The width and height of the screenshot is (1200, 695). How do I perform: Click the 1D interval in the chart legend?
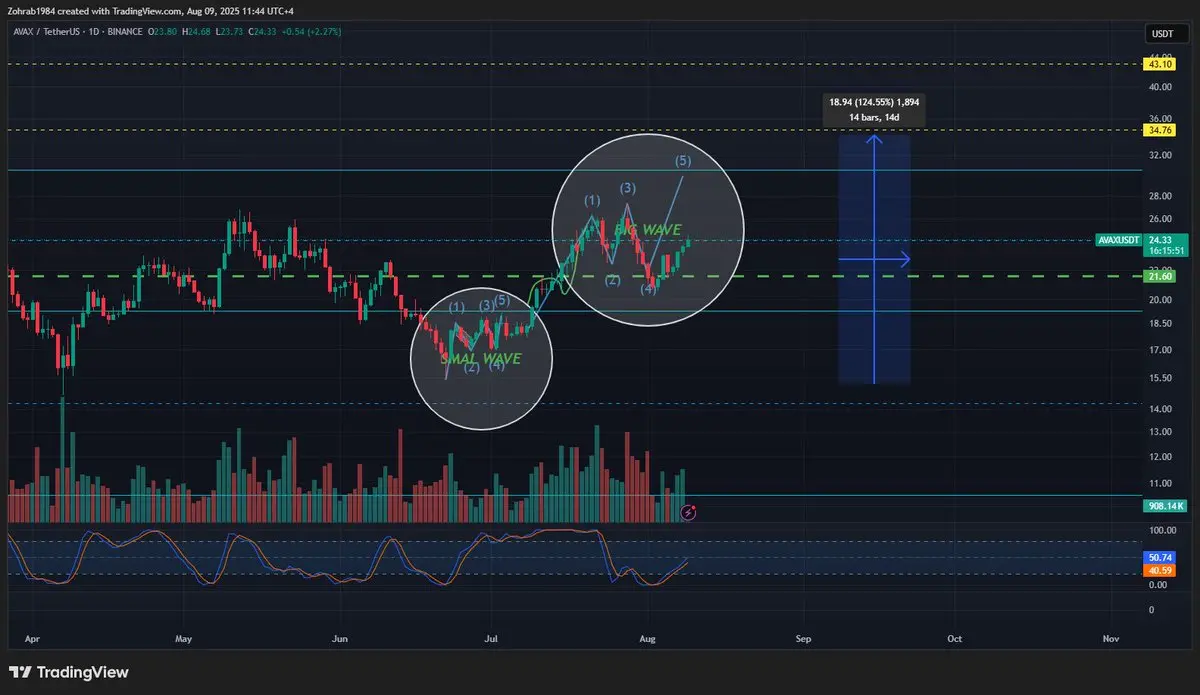[x=92, y=31]
